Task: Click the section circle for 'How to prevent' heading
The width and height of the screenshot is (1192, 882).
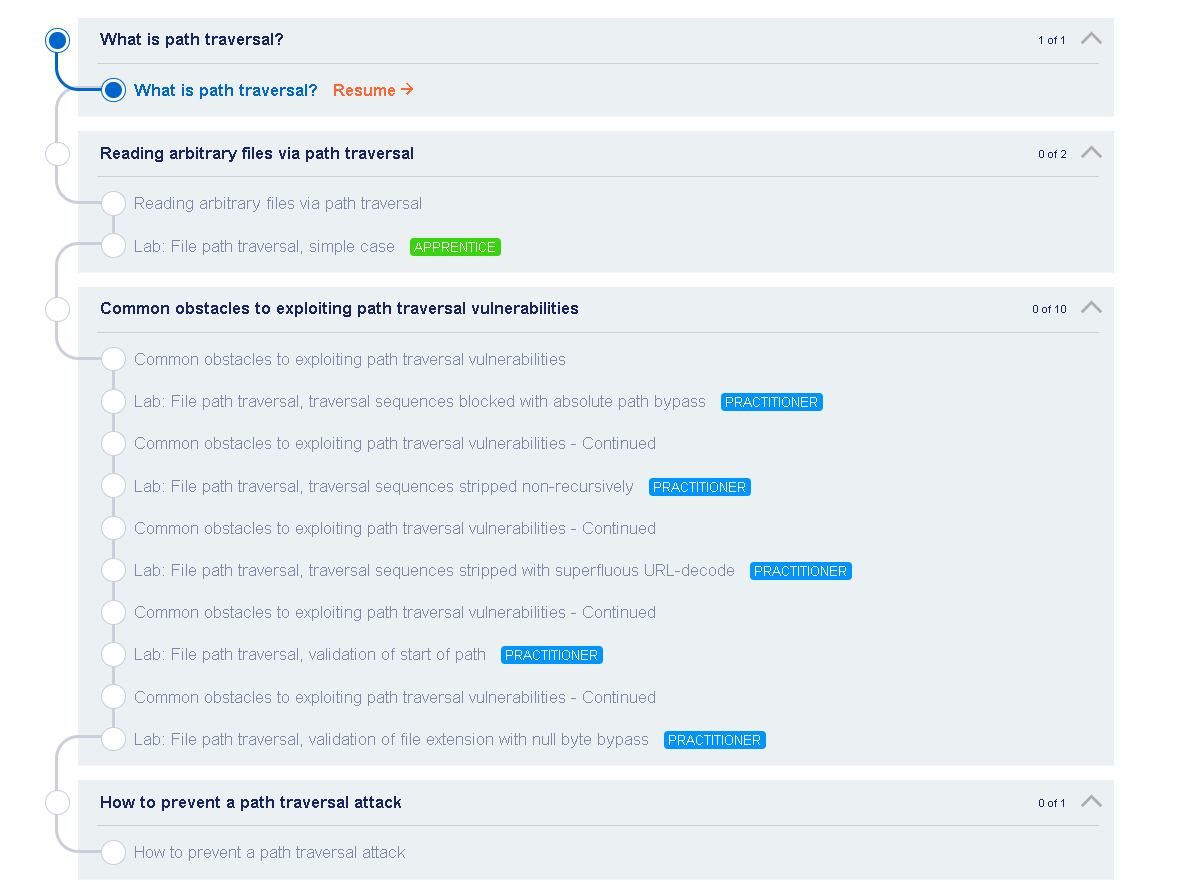Action: [x=58, y=802]
